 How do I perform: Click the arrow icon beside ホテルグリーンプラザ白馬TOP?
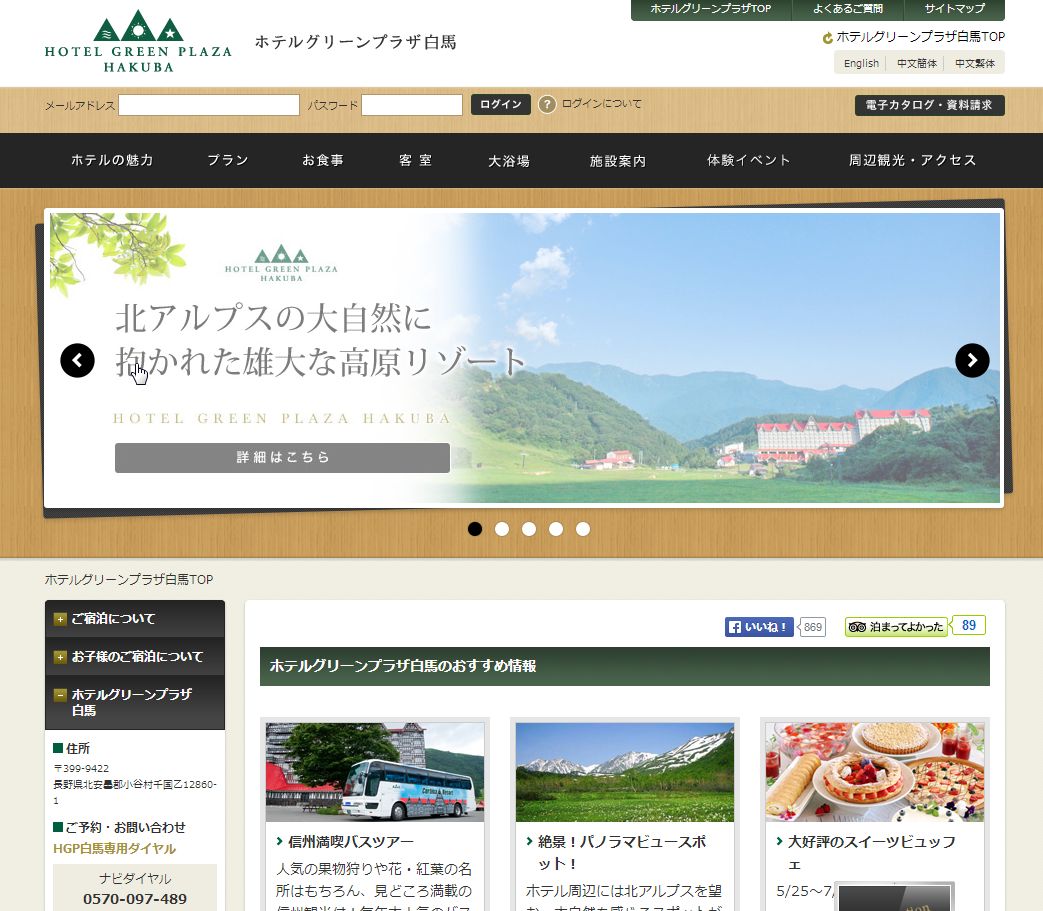click(827, 38)
